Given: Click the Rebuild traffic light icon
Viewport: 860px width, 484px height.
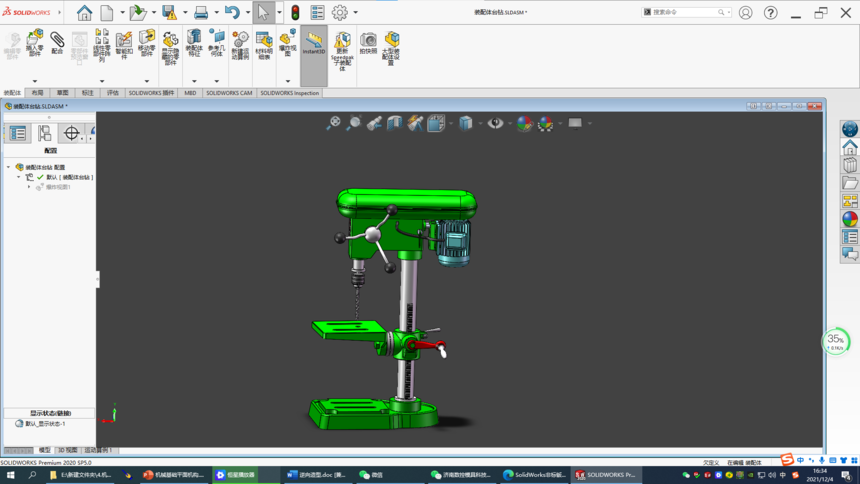Looking at the screenshot, I should 295,13.
